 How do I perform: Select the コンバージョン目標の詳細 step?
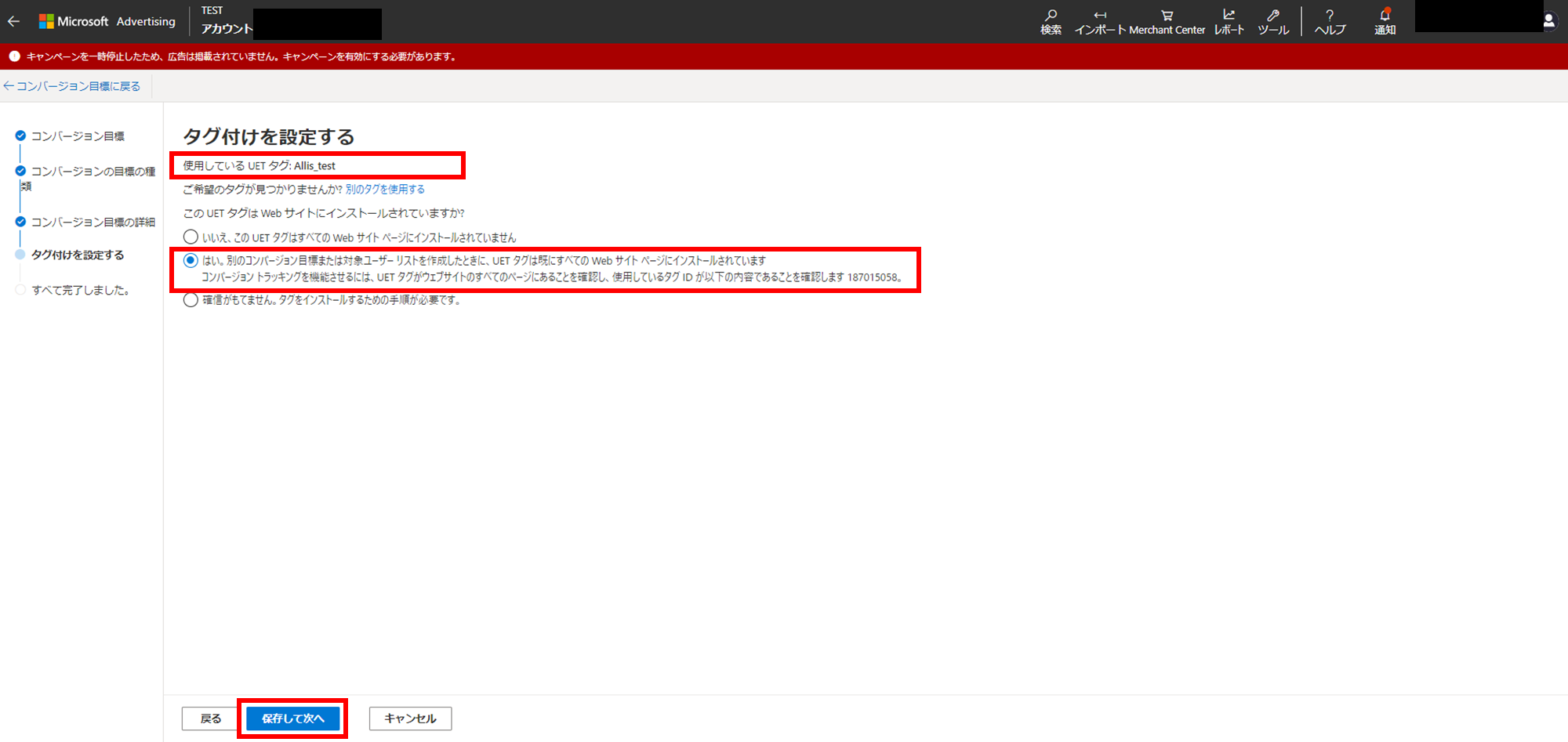pos(86,223)
